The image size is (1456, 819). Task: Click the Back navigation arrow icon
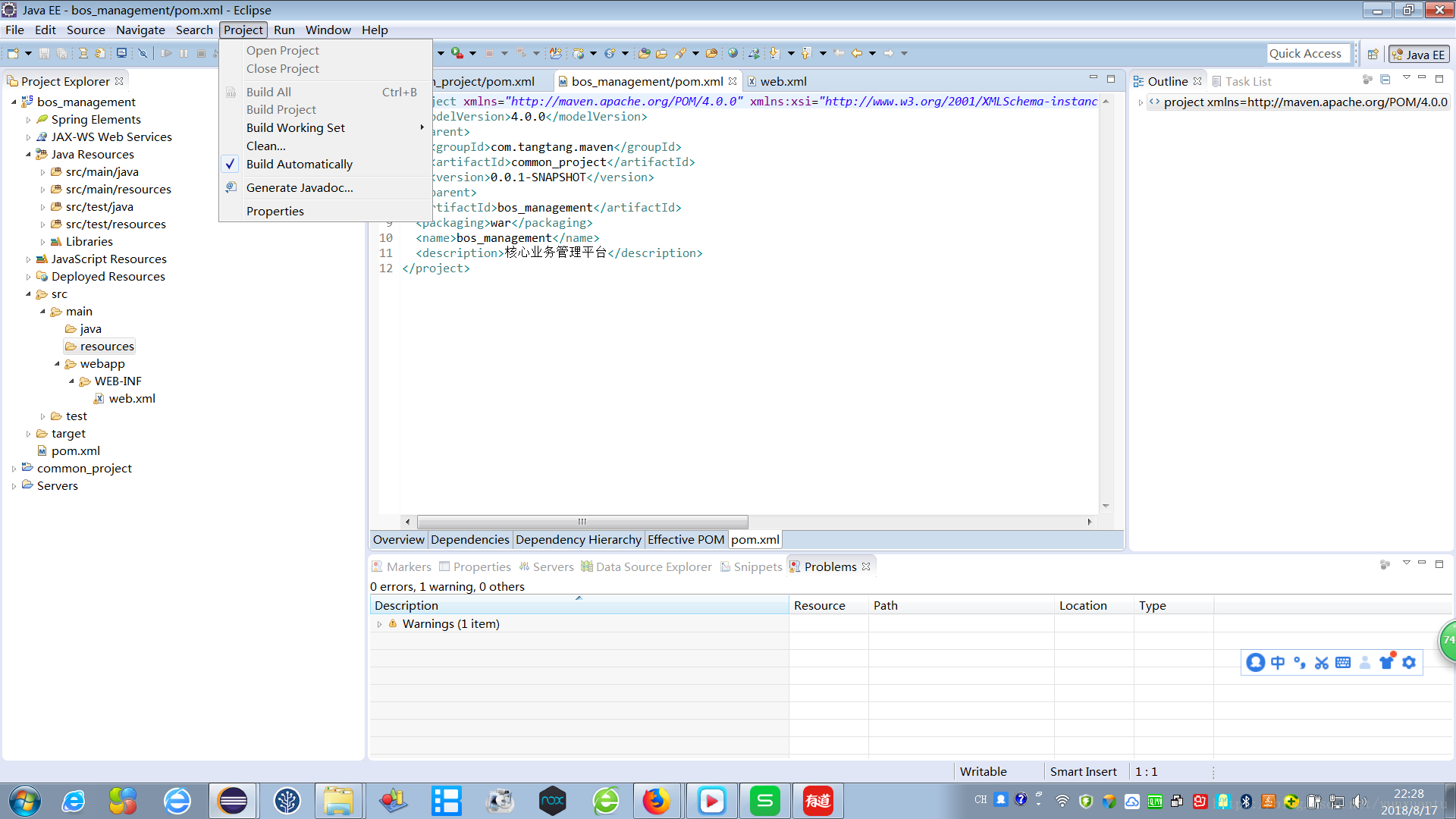[857, 53]
